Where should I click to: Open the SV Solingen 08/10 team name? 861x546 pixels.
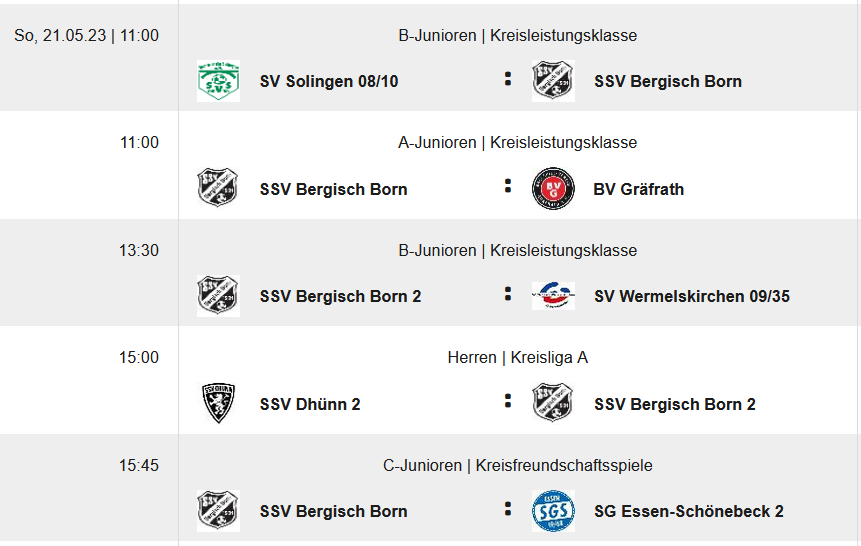pyautogui.click(x=328, y=81)
